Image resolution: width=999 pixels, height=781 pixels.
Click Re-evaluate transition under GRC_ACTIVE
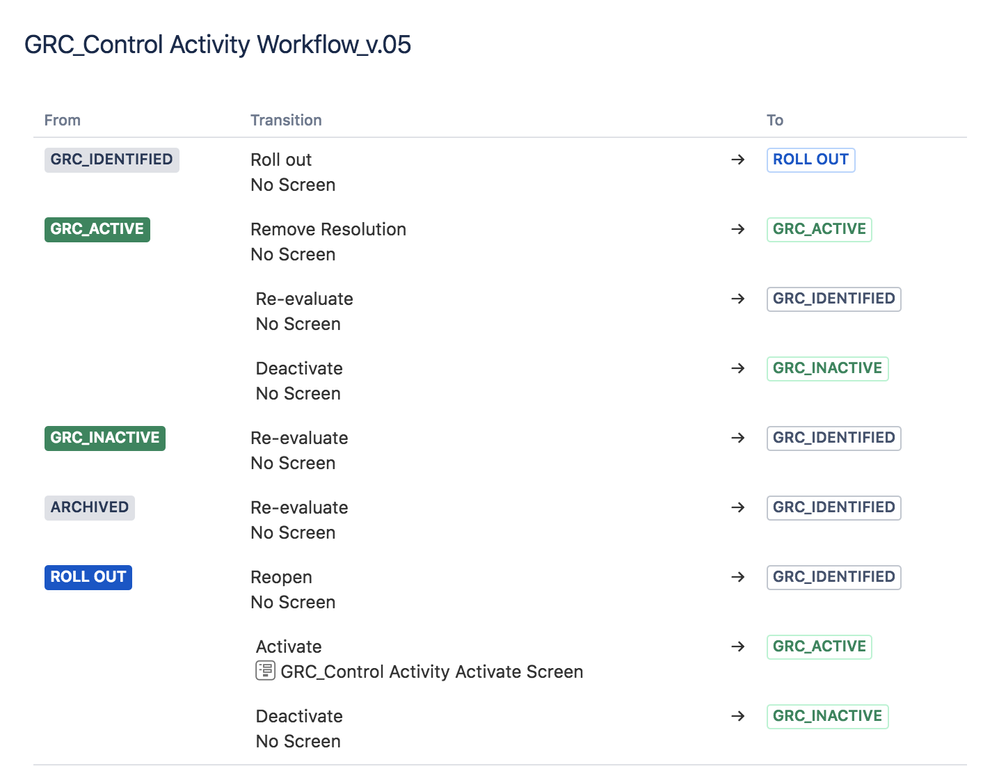(x=304, y=298)
